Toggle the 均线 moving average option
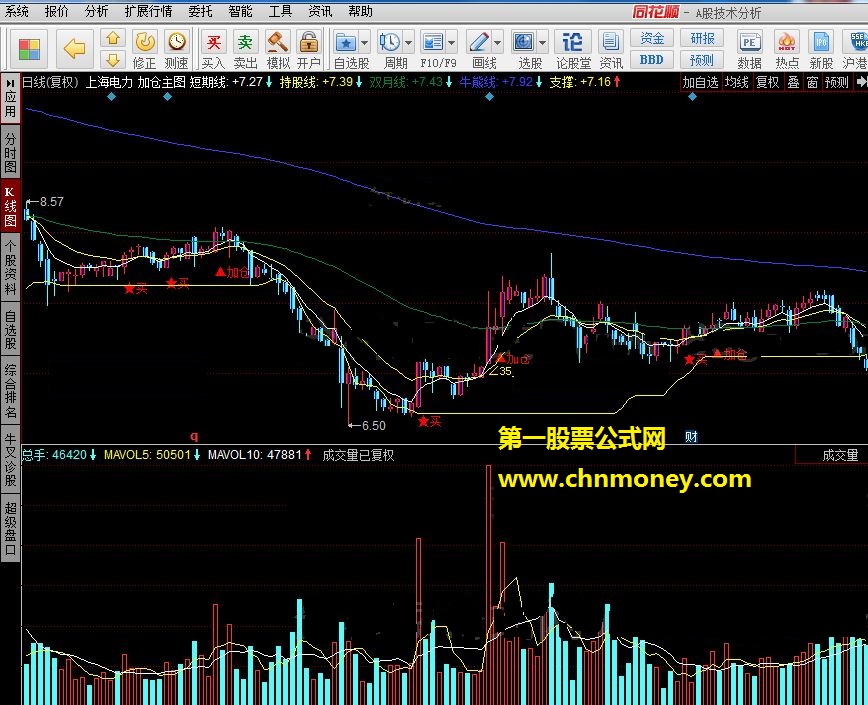Screen dimensions: 868x705 (736, 82)
